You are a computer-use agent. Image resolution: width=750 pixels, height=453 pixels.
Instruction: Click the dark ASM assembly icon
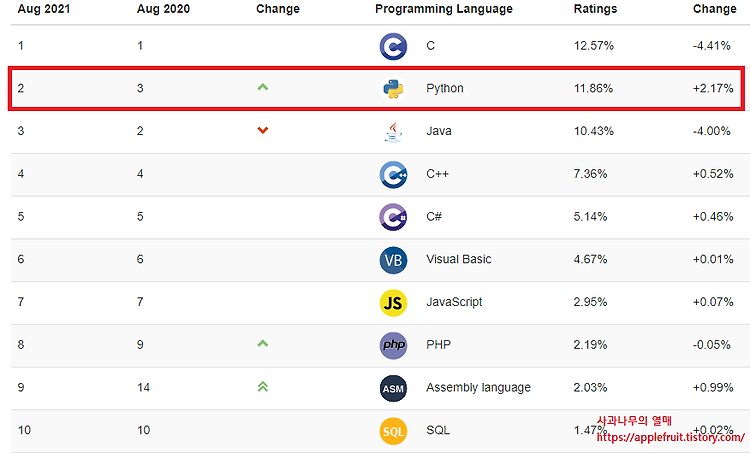393,388
